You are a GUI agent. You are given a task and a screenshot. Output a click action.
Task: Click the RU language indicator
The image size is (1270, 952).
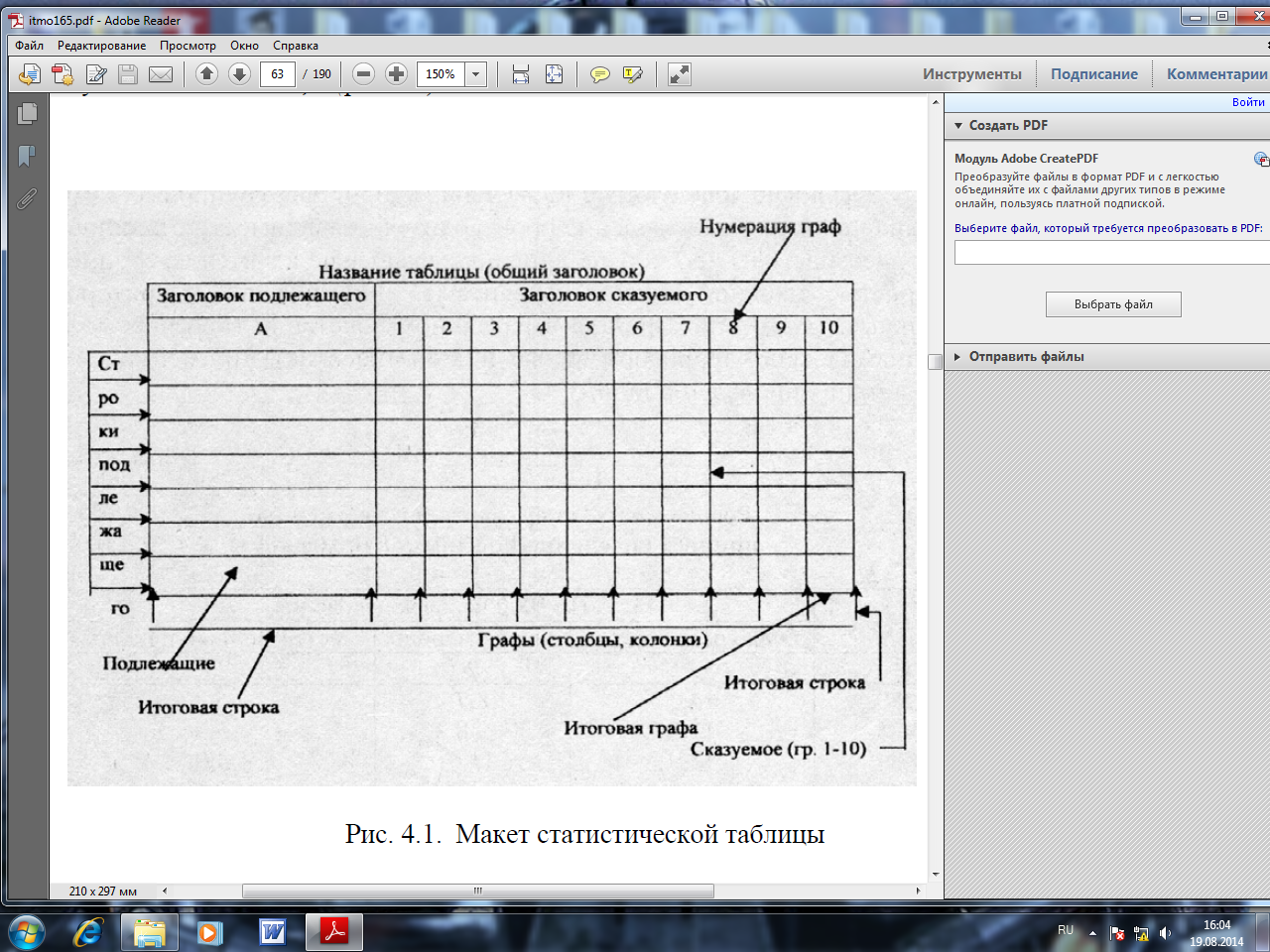click(x=1066, y=930)
